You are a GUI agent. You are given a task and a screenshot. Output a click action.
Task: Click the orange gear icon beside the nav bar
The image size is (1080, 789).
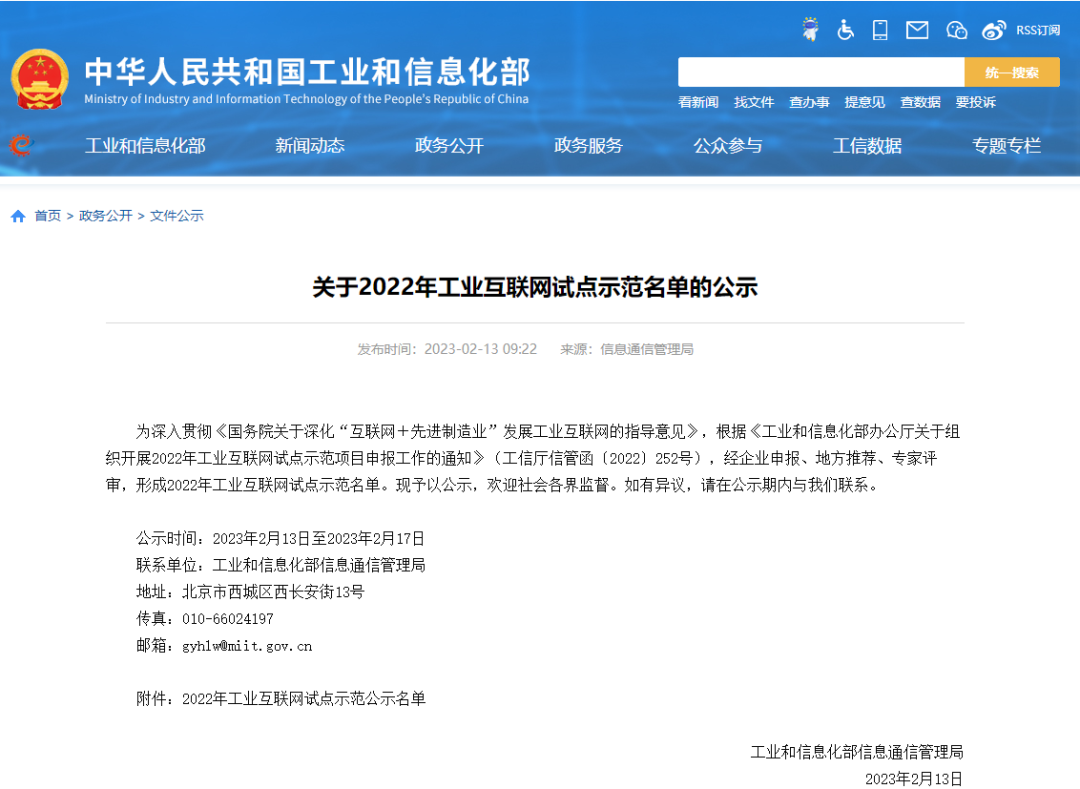click(x=21, y=145)
